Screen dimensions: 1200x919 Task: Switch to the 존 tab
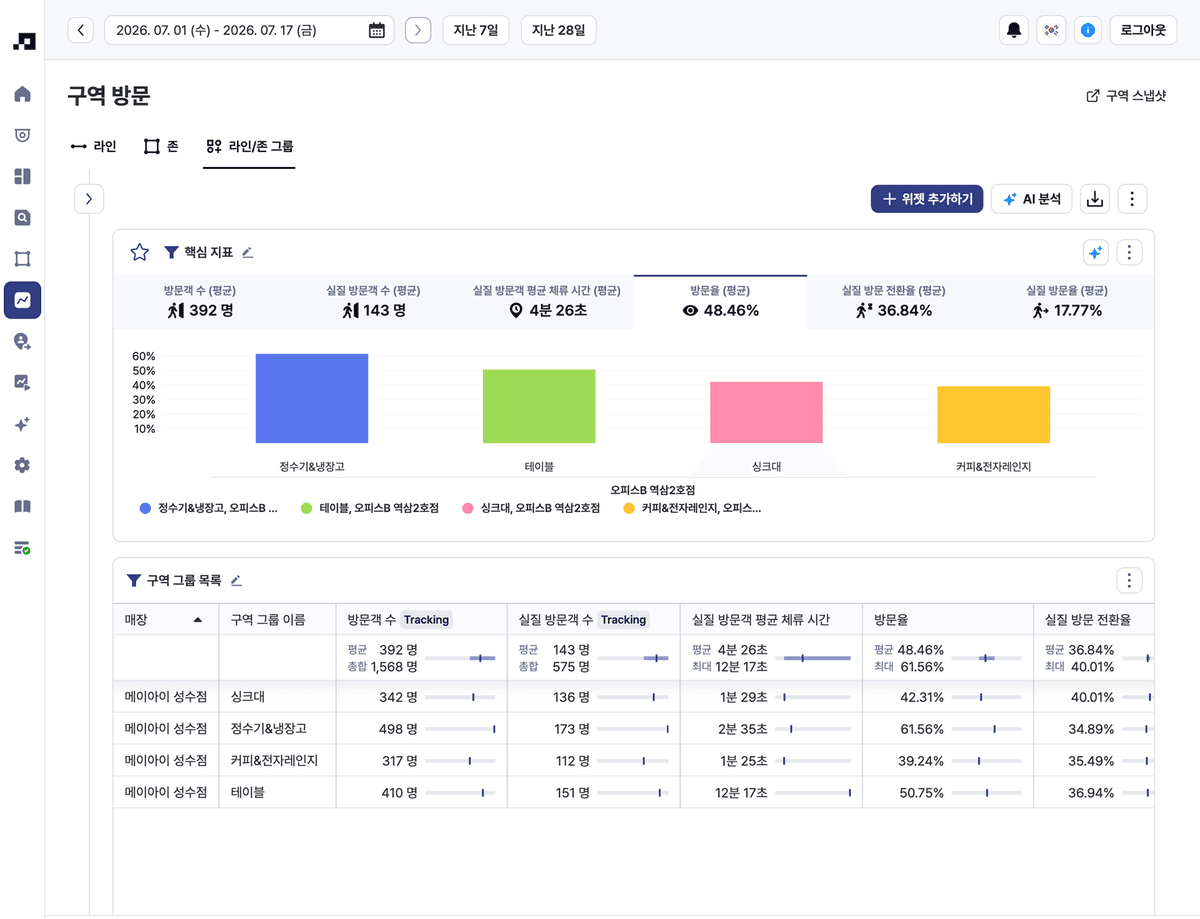(161, 146)
